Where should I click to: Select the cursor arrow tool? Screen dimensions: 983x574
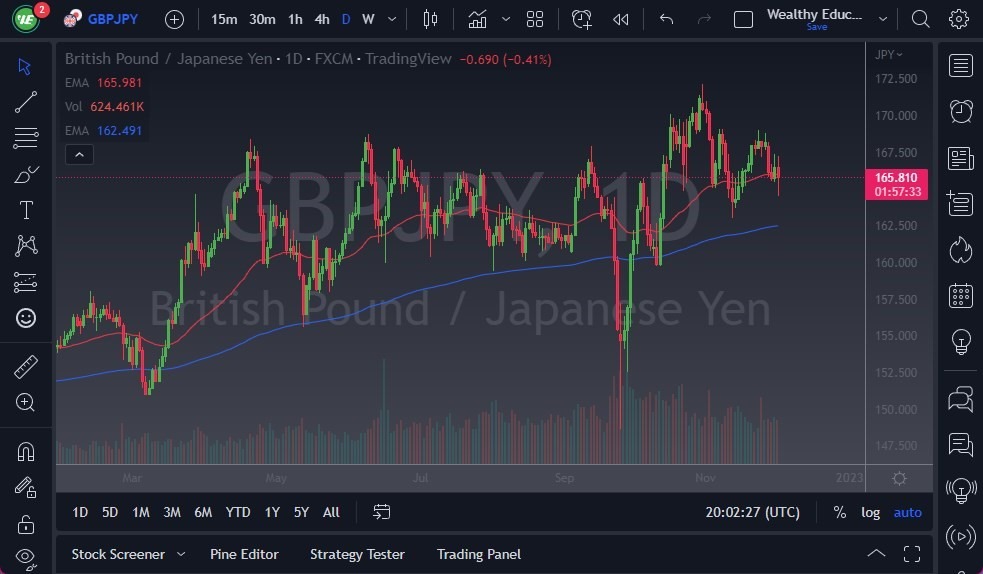click(x=25, y=66)
